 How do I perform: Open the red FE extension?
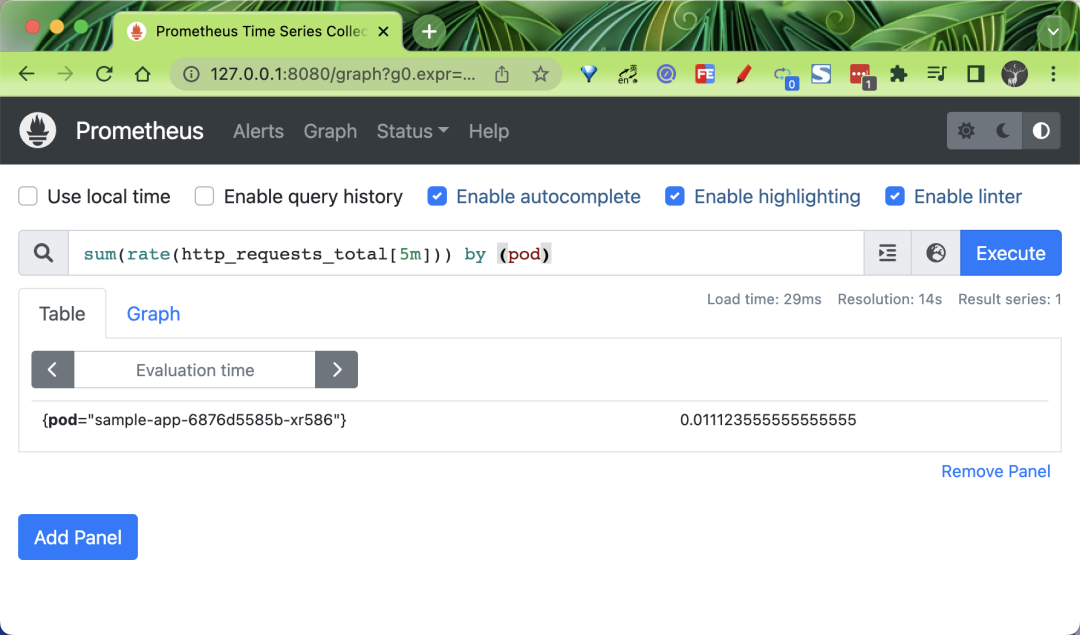tap(705, 74)
